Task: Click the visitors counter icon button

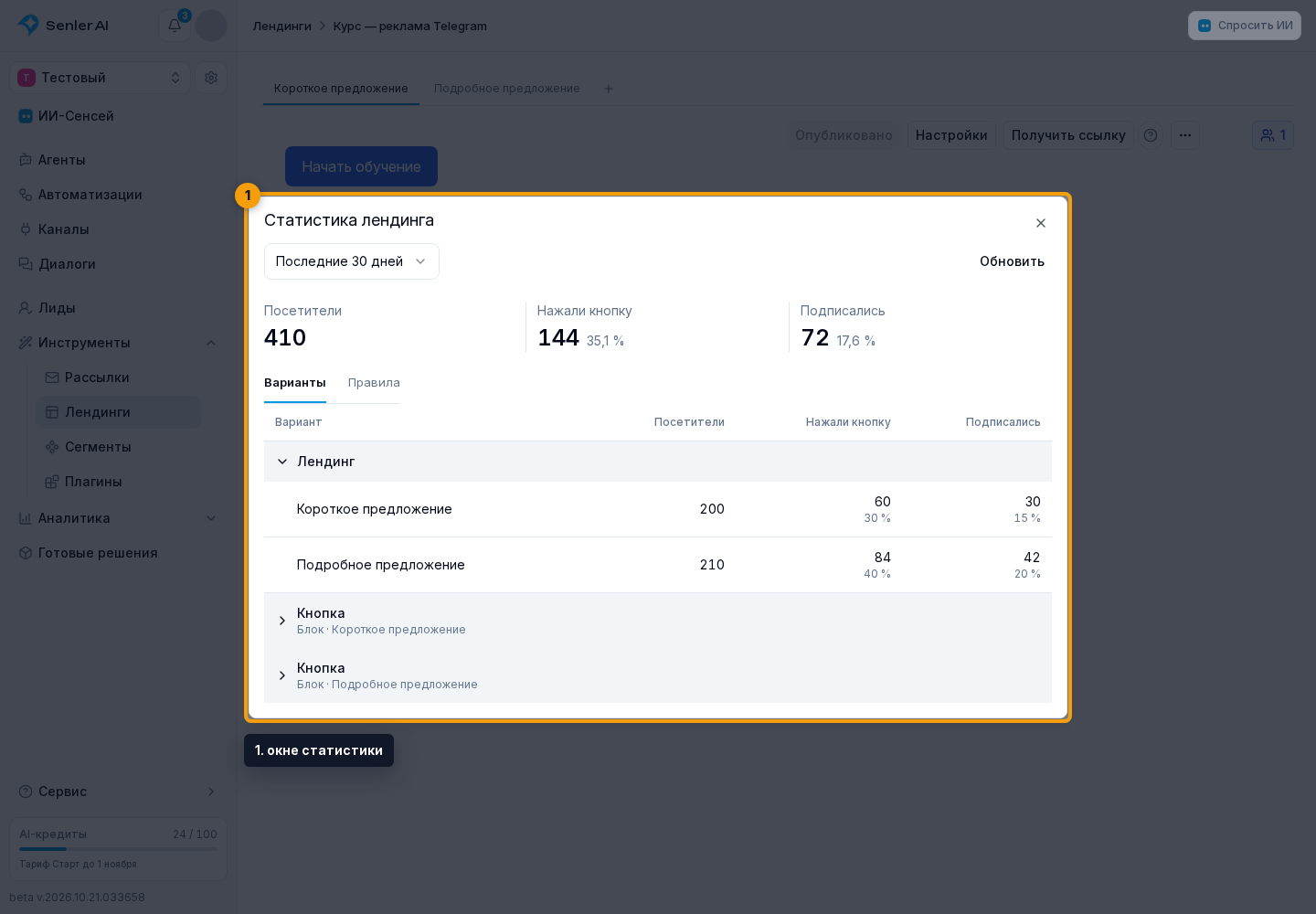Action: click(x=1272, y=135)
